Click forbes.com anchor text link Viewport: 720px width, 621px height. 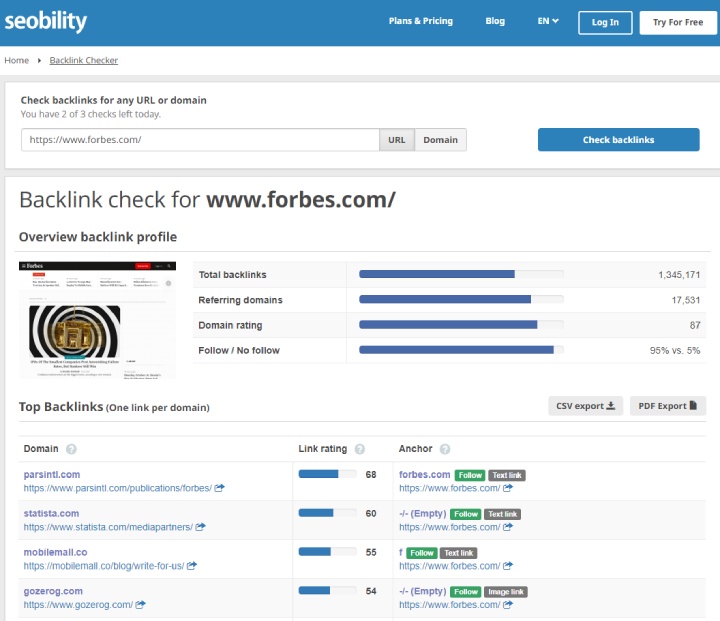click(424, 474)
